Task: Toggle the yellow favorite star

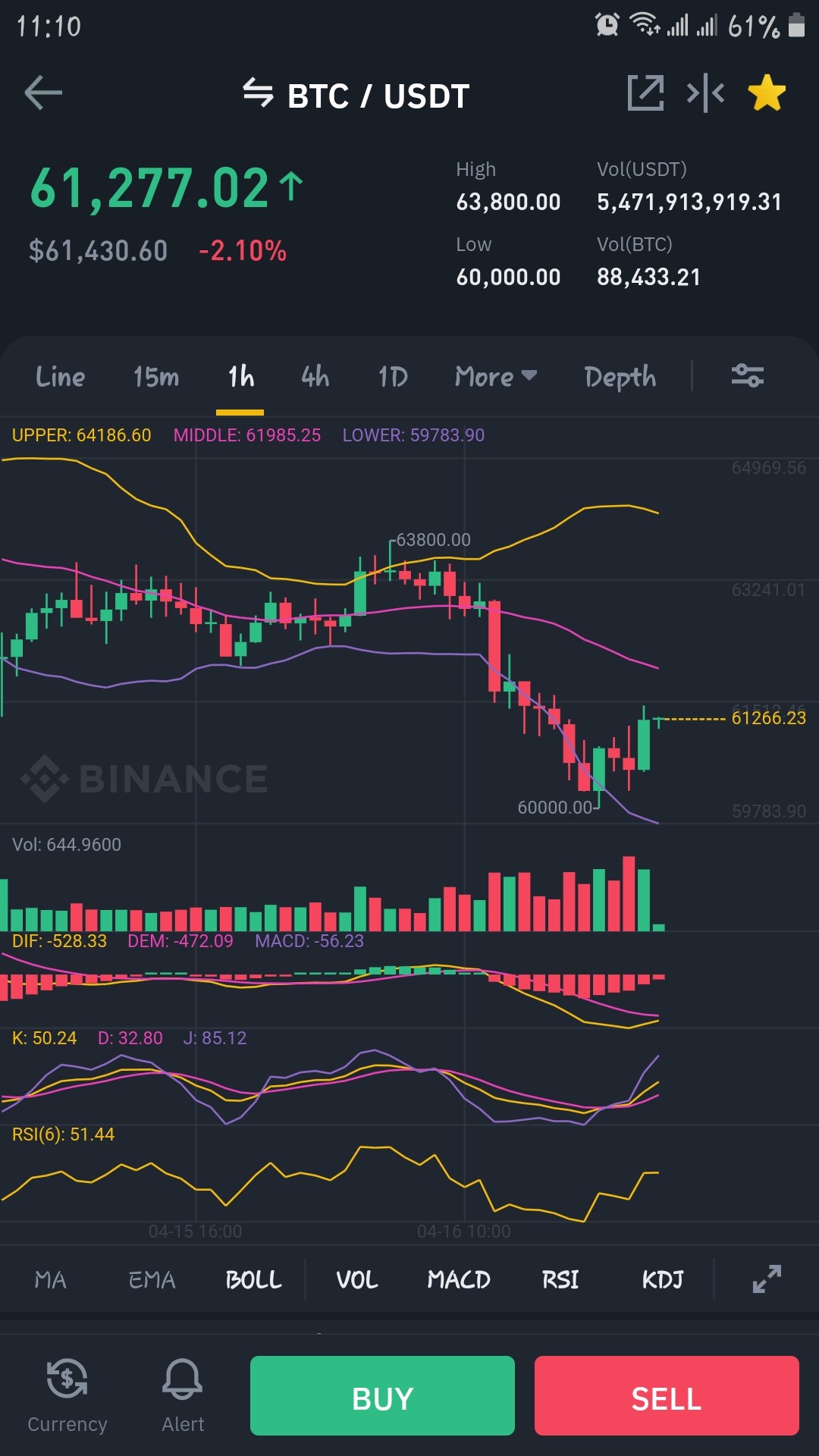Action: pos(767,93)
